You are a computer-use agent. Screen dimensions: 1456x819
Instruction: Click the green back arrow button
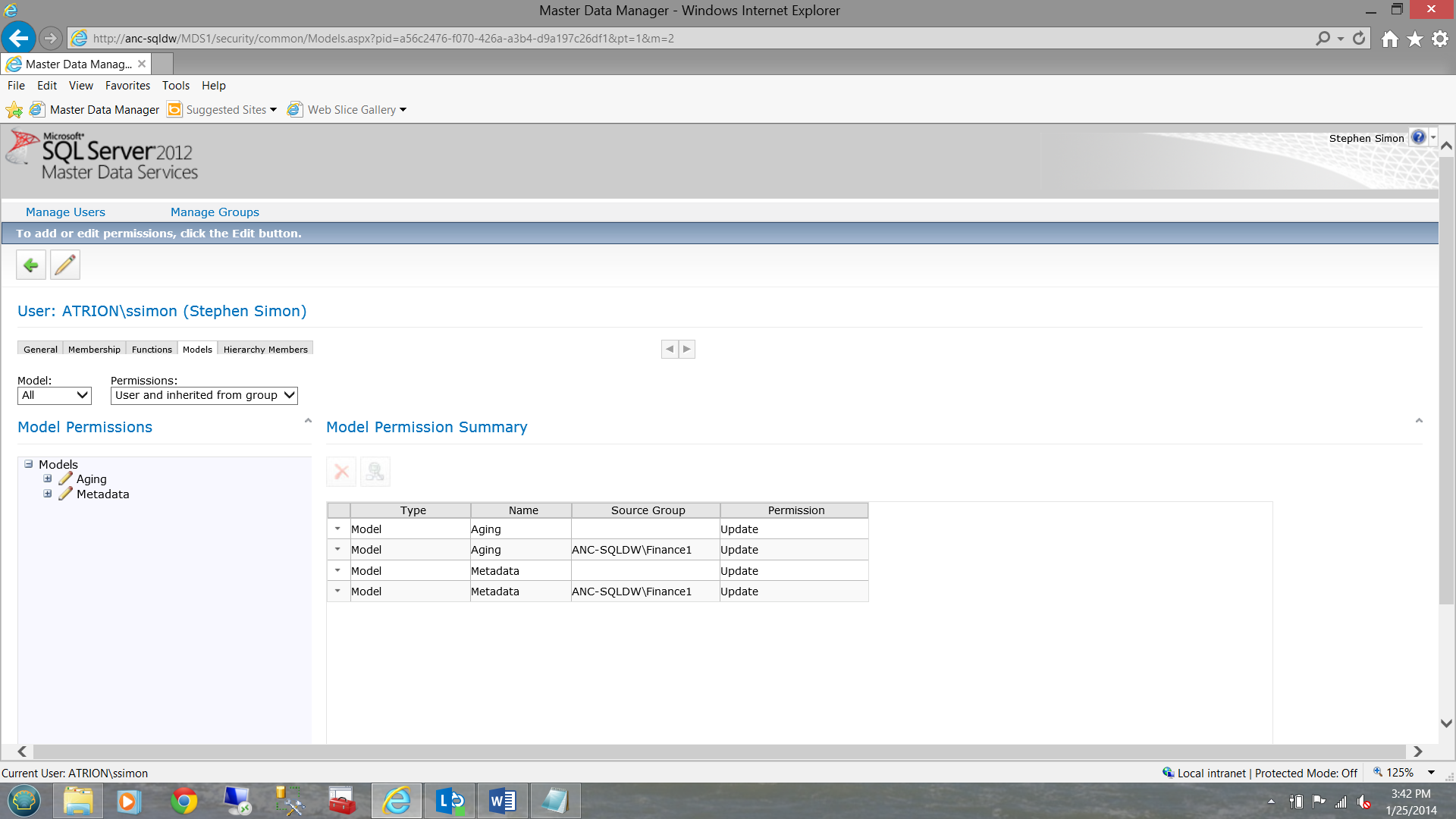(x=31, y=265)
